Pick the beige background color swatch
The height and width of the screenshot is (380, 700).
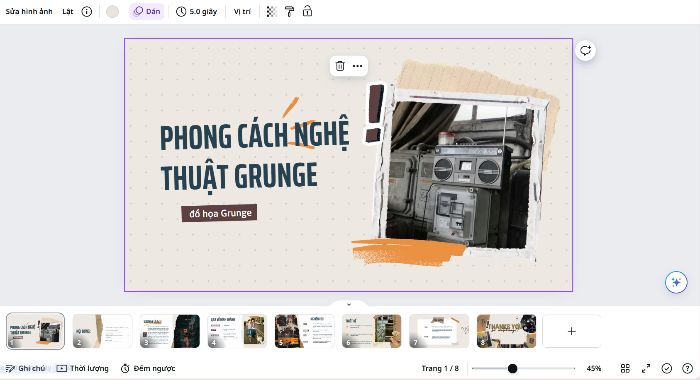click(x=112, y=12)
